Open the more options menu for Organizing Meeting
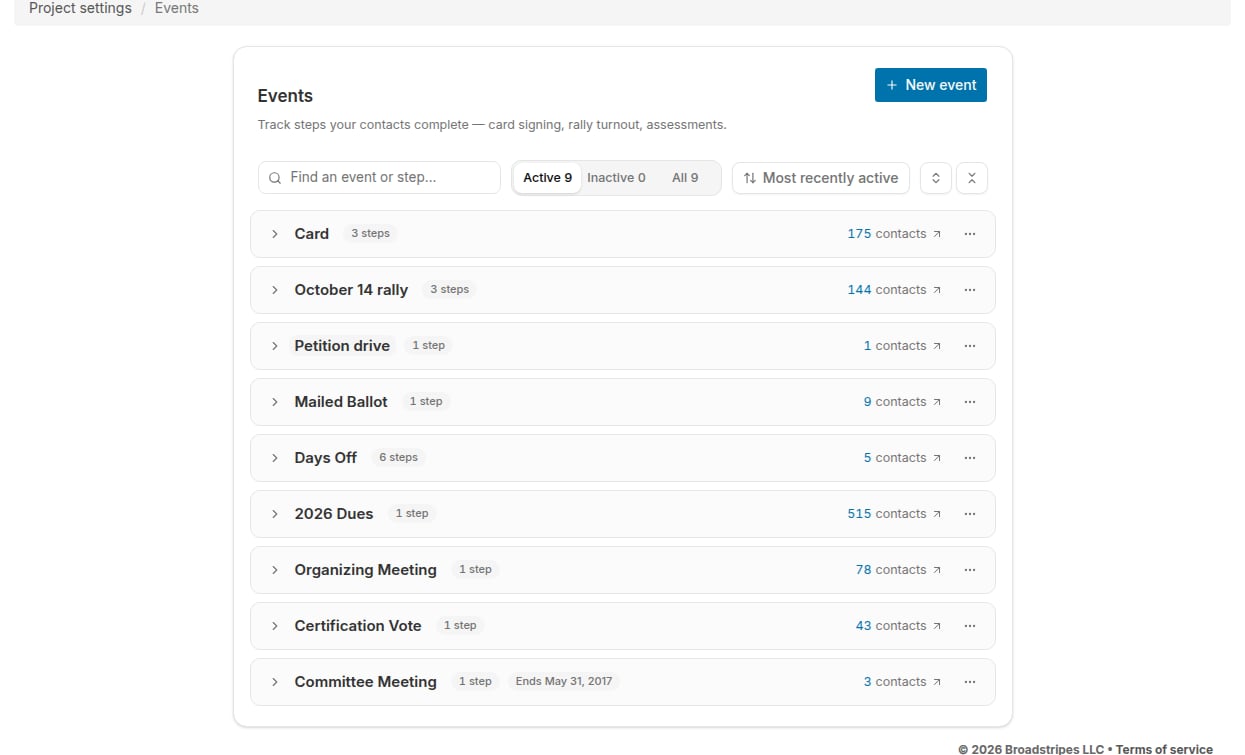The image size is (1245, 755). 969,570
